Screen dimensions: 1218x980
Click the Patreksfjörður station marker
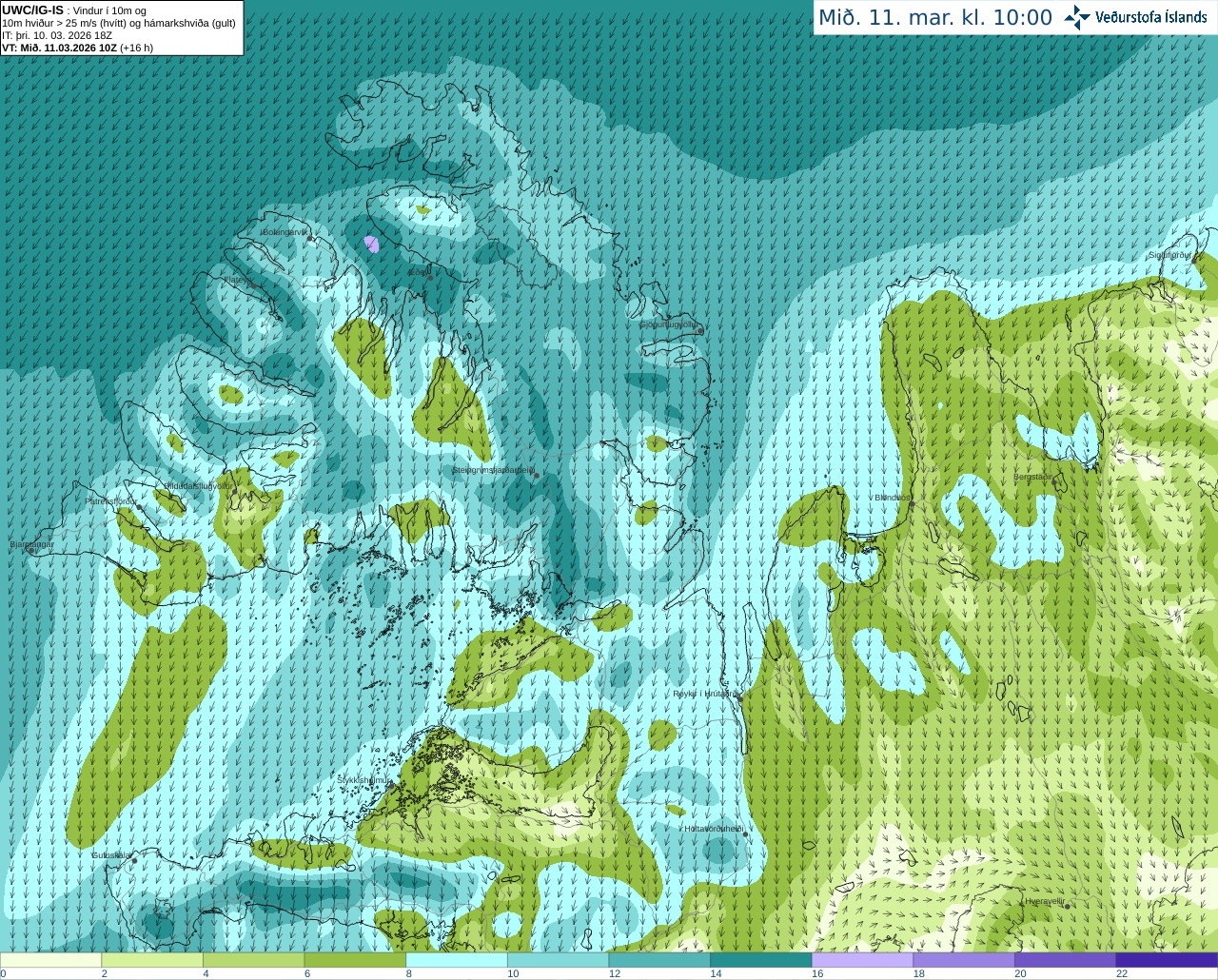(x=140, y=507)
